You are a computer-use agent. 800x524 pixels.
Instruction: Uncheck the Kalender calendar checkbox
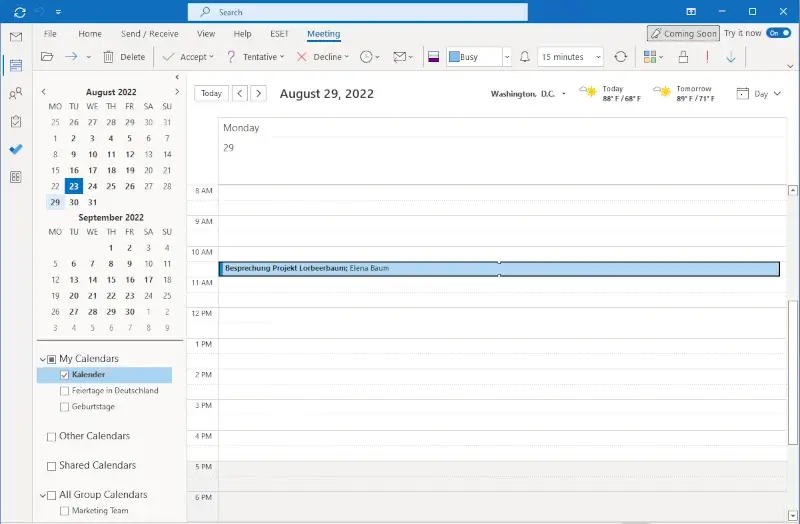pyautogui.click(x=64, y=375)
